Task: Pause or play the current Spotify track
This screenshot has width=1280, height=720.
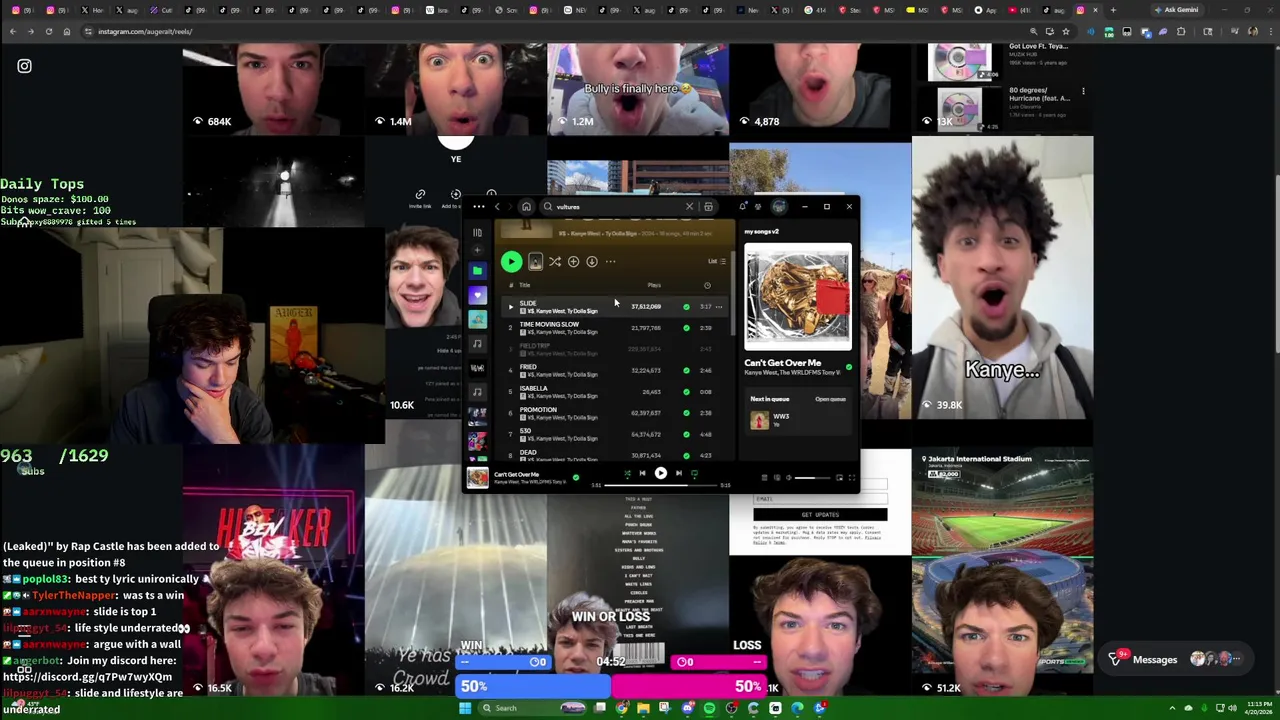Action: tap(661, 473)
